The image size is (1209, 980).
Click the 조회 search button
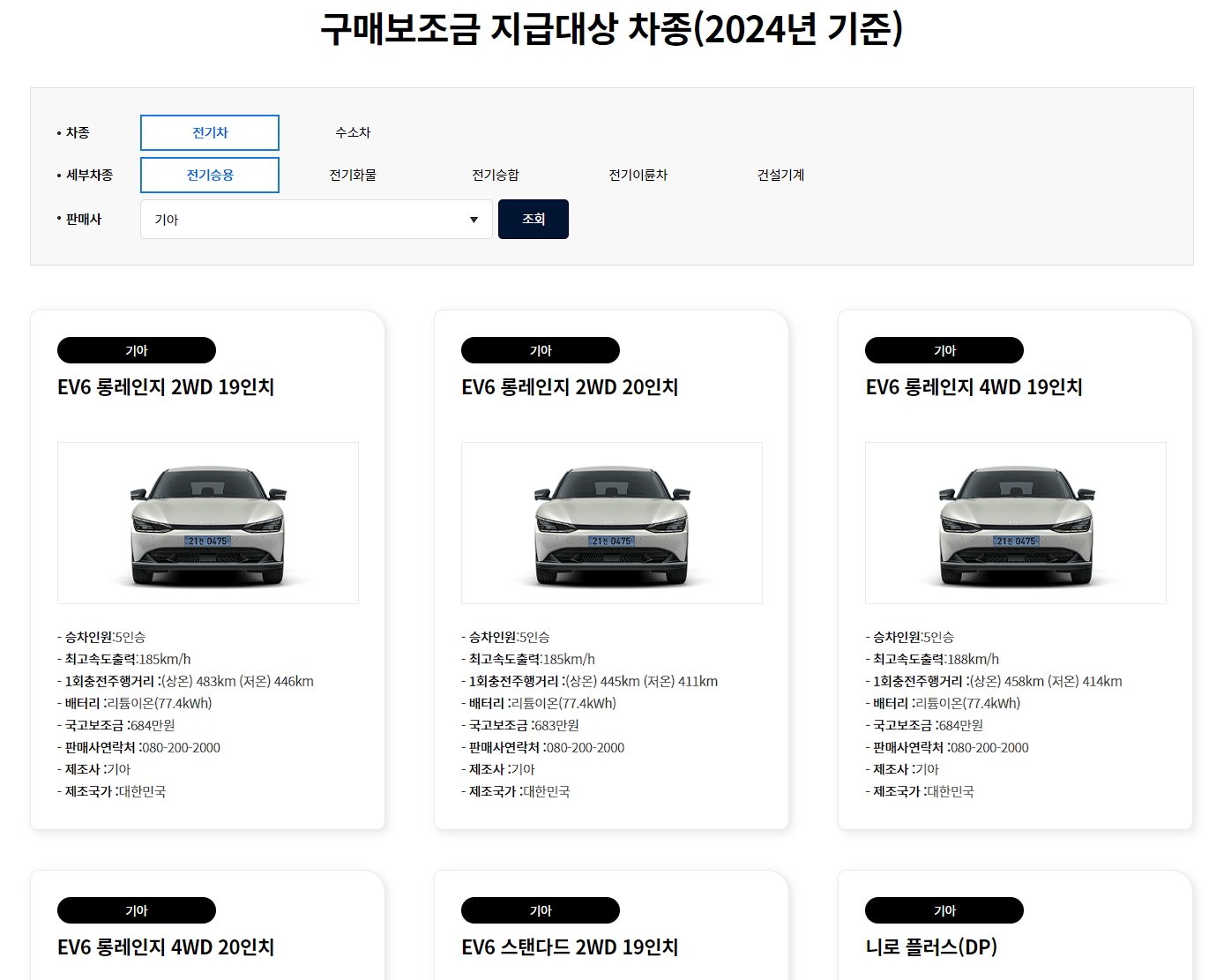534,219
